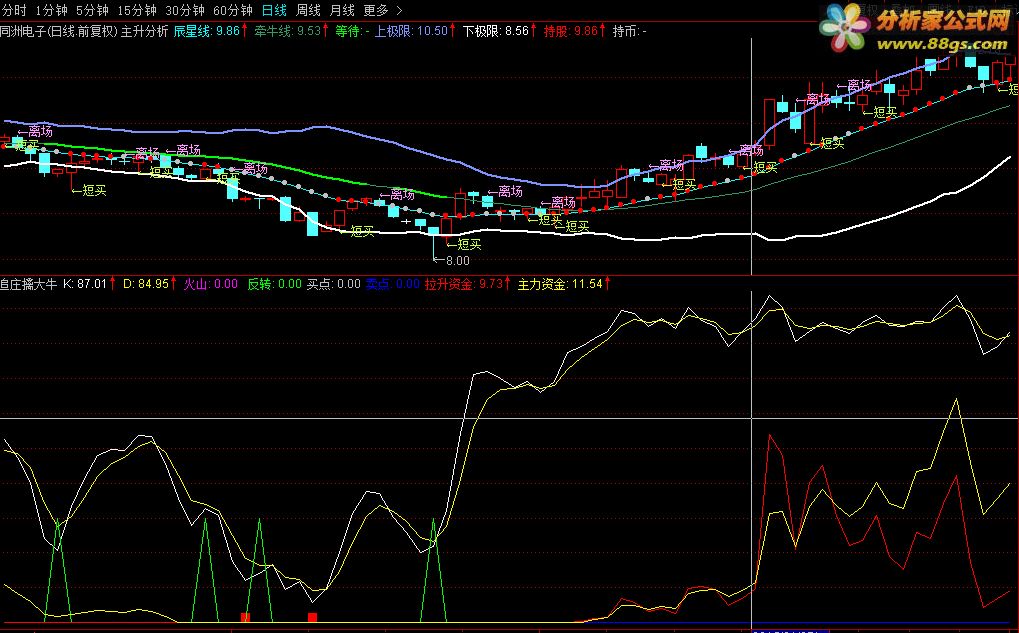
Task: Switch to the 周线 weekly chart tab
Action: pyautogui.click(x=308, y=10)
